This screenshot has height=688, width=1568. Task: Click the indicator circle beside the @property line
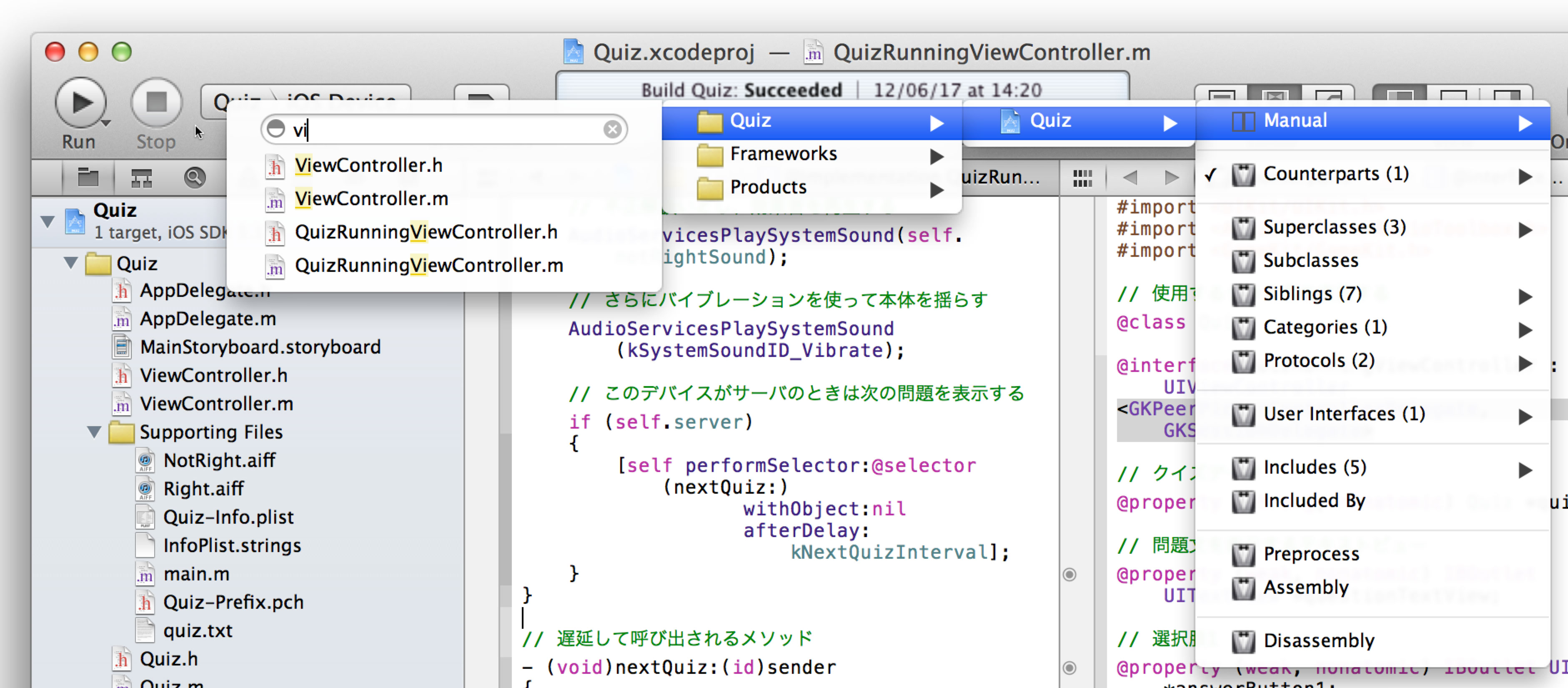point(1069,574)
